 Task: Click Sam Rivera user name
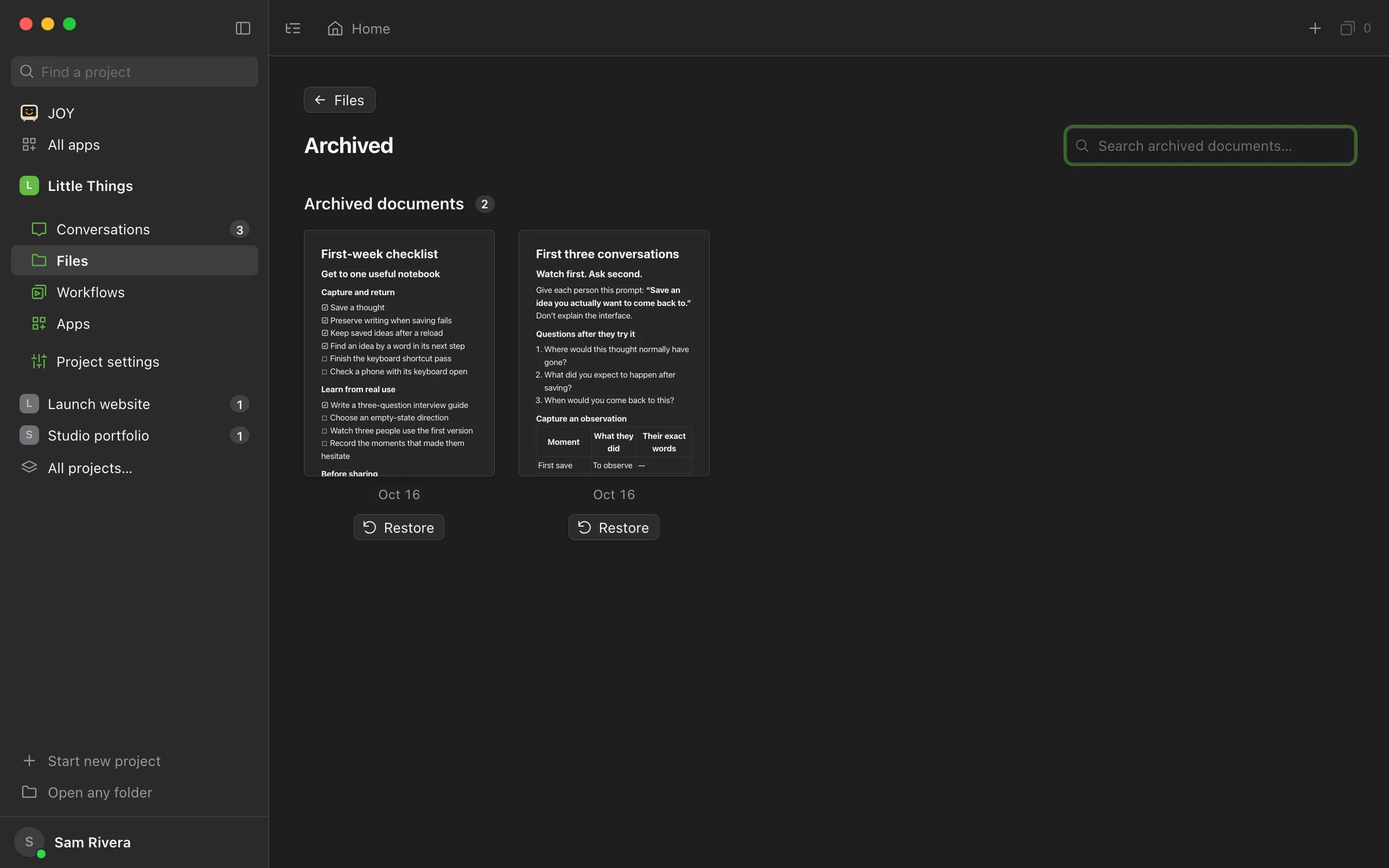point(92,842)
